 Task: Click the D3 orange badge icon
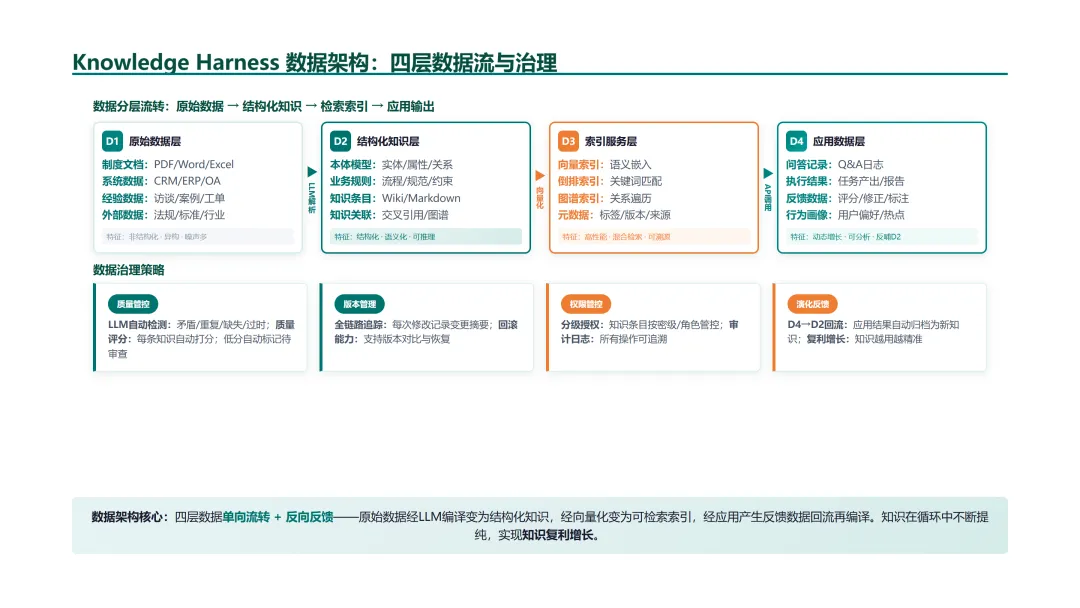tap(568, 141)
